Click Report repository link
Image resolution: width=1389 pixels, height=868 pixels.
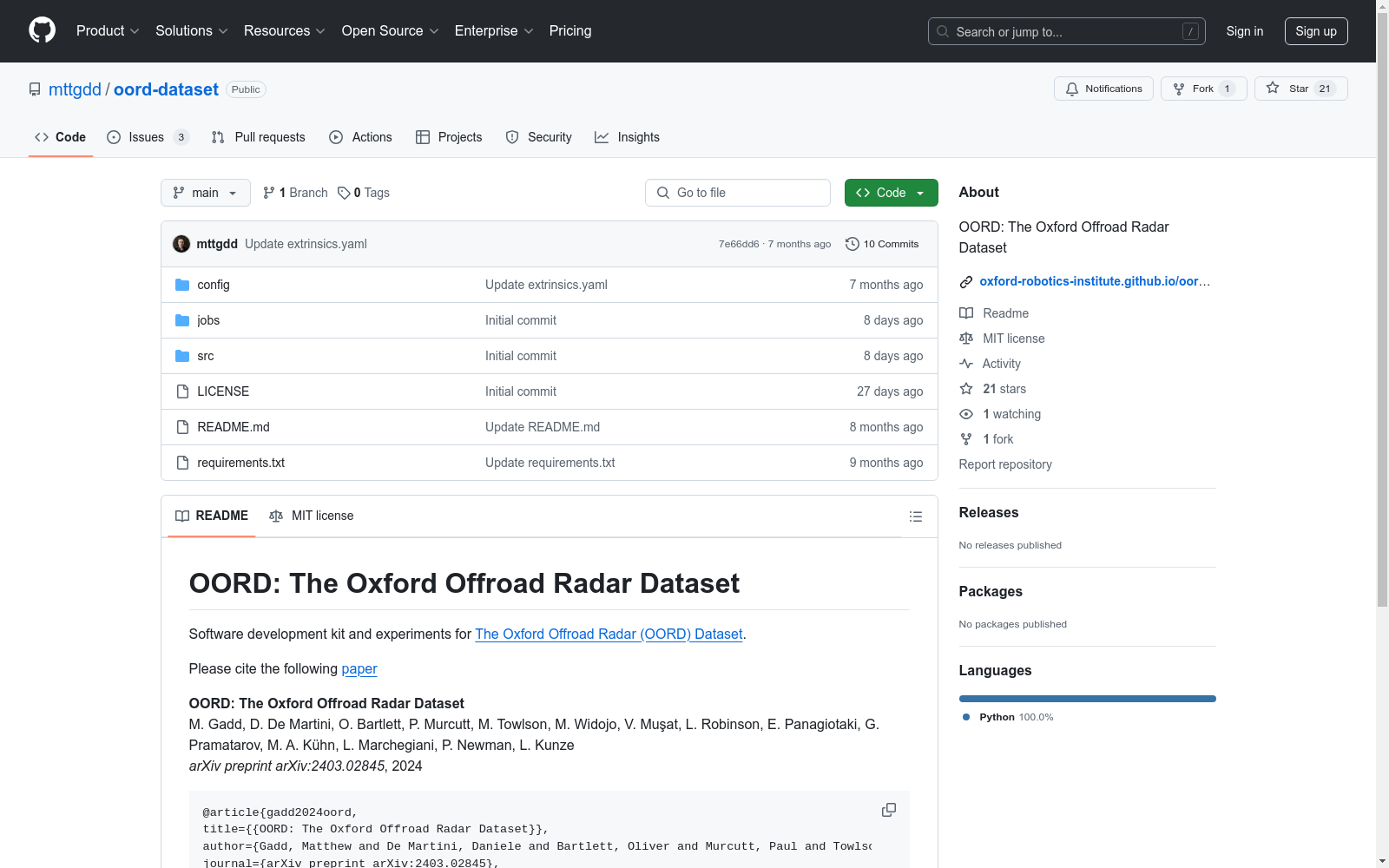(x=1005, y=464)
